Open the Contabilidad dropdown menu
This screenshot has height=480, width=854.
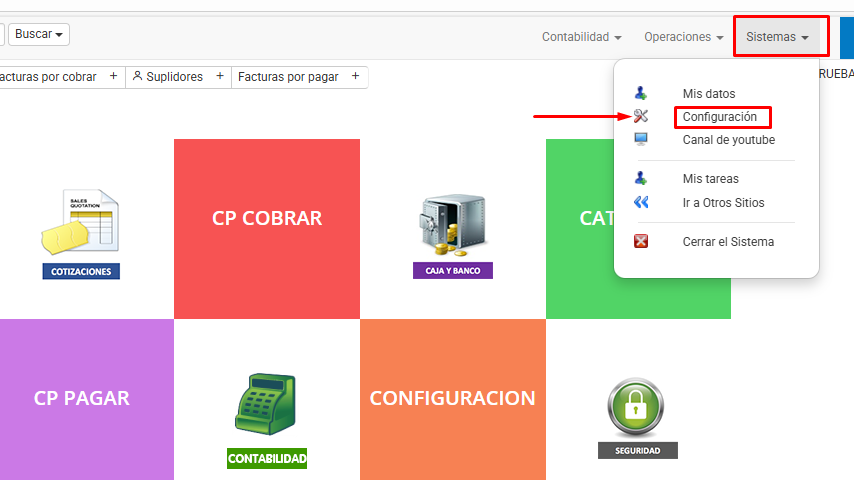pyautogui.click(x=581, y=37)
